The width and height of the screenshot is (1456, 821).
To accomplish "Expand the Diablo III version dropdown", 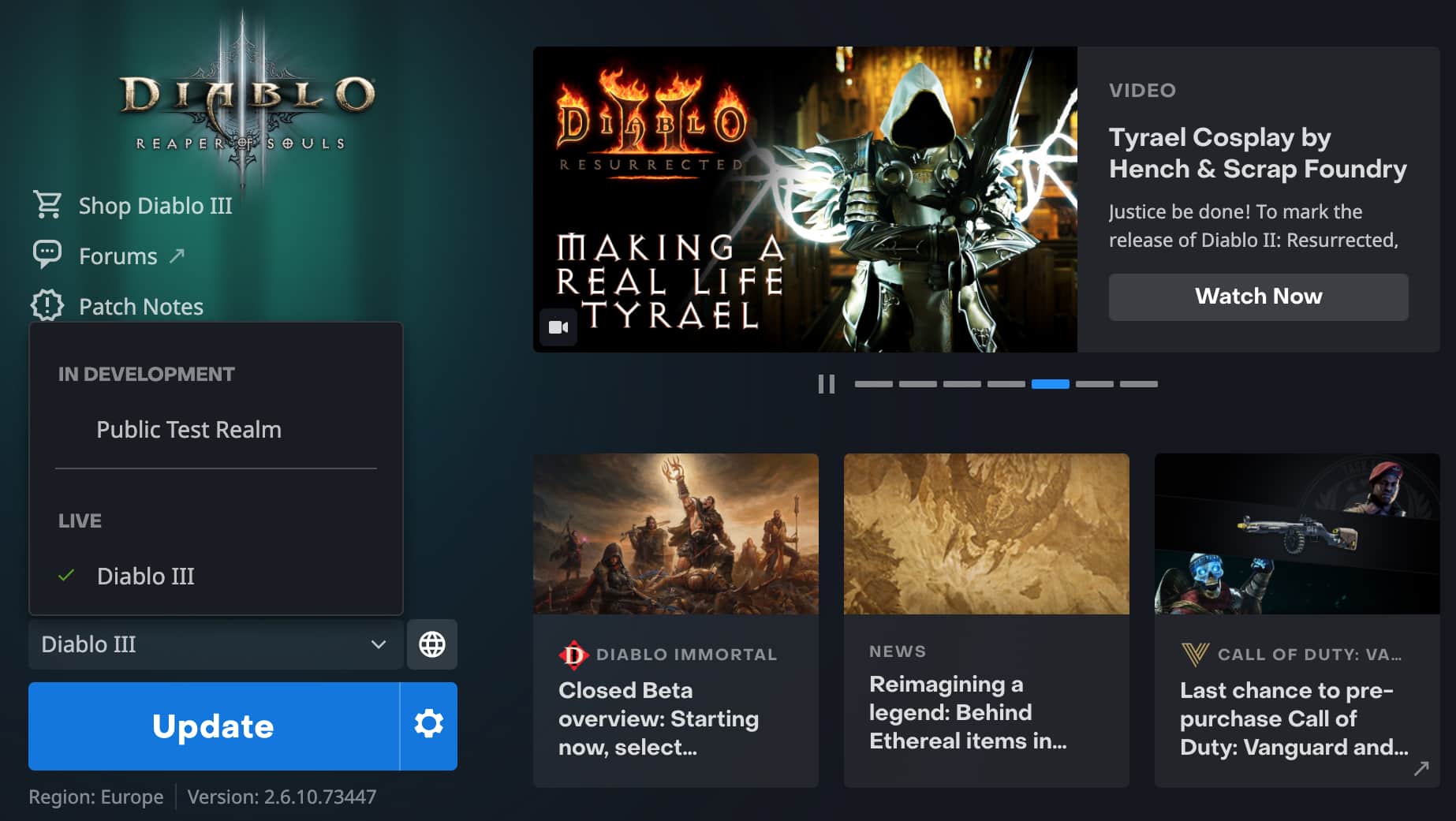I will click(215, 644).
